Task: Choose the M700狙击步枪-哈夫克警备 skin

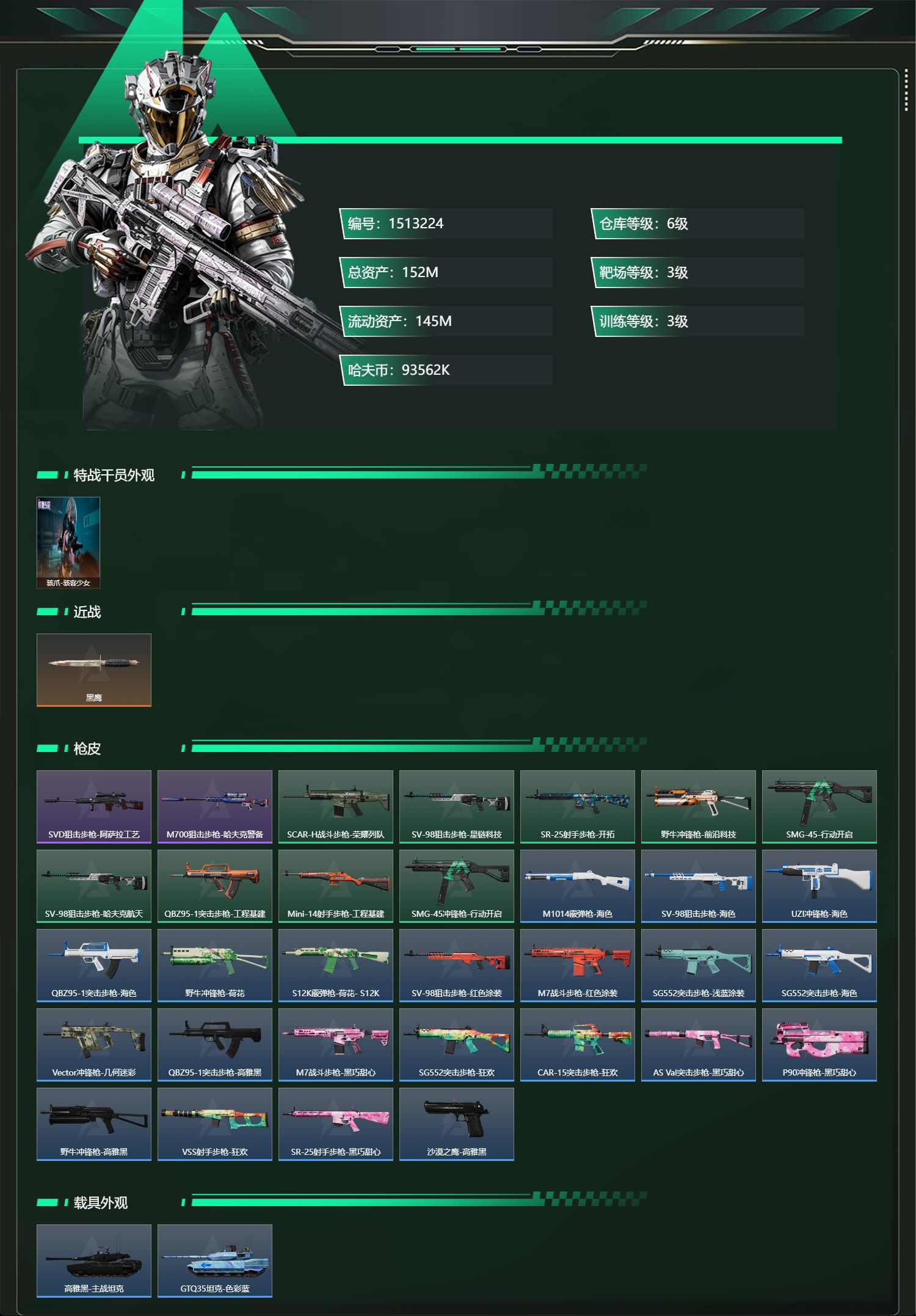Action: point(215,807)
